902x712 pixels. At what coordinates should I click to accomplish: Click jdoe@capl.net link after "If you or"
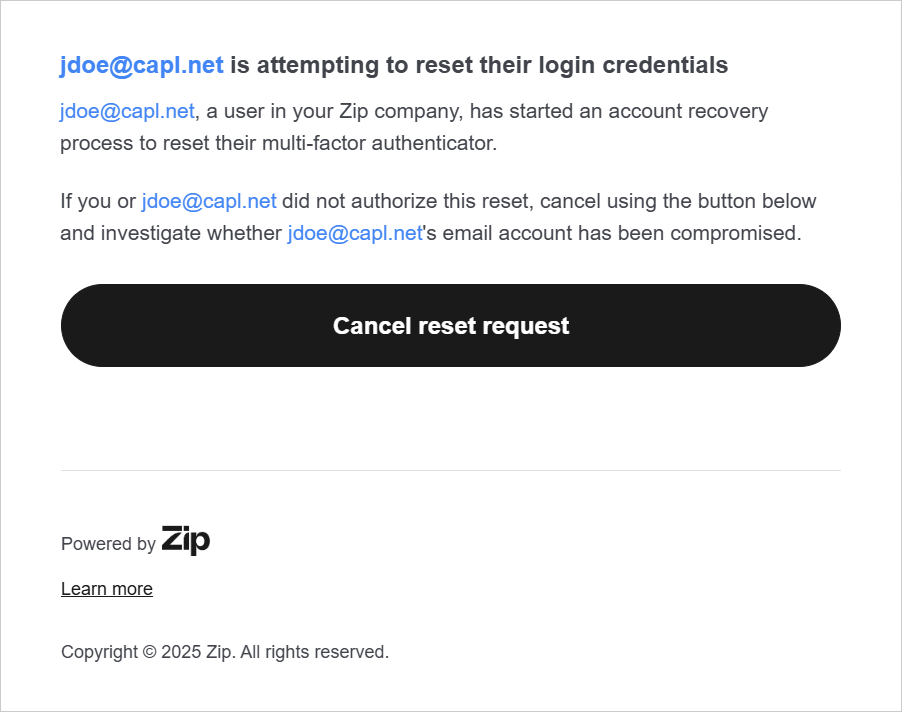[x=209, y=201]
